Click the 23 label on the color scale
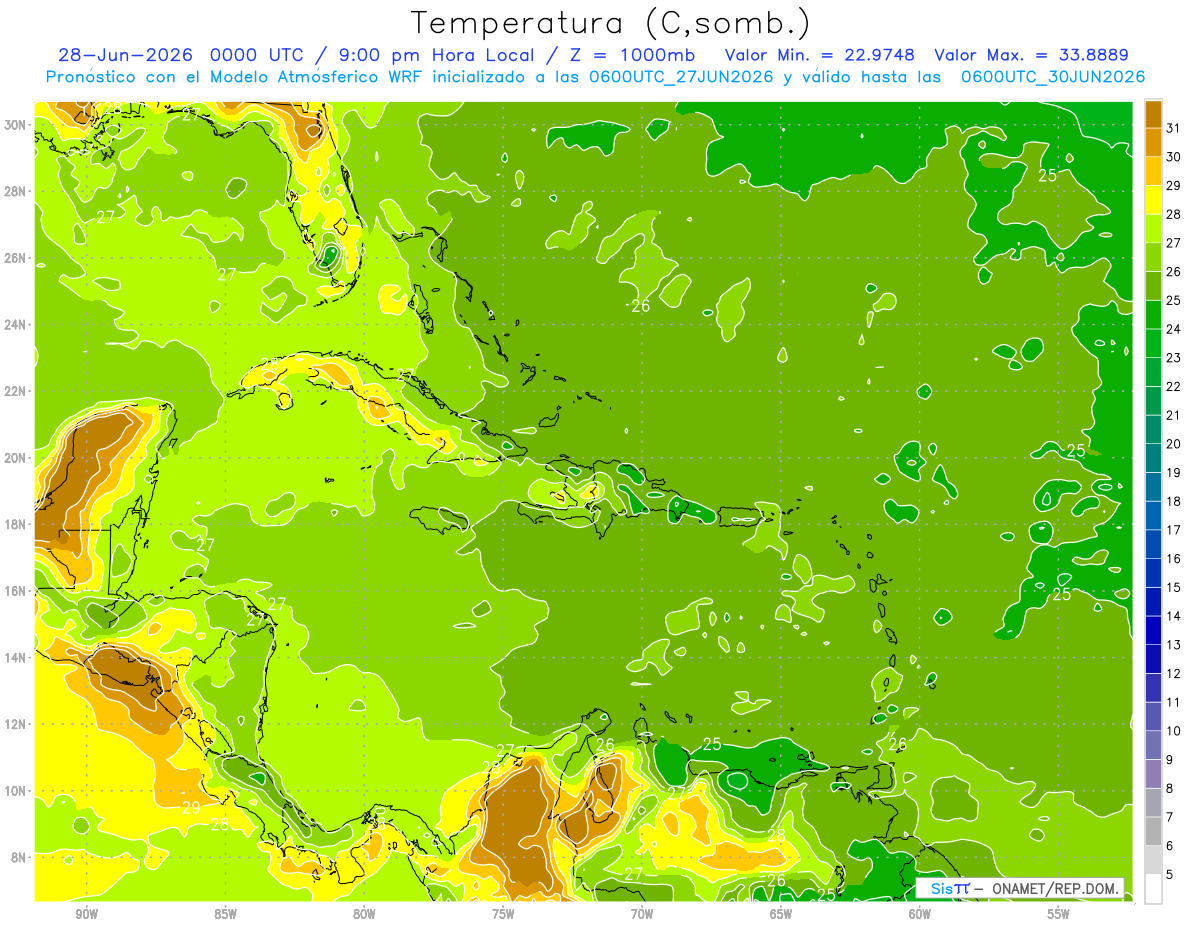Screen dimensions: 1200x927 (1174, 358)
